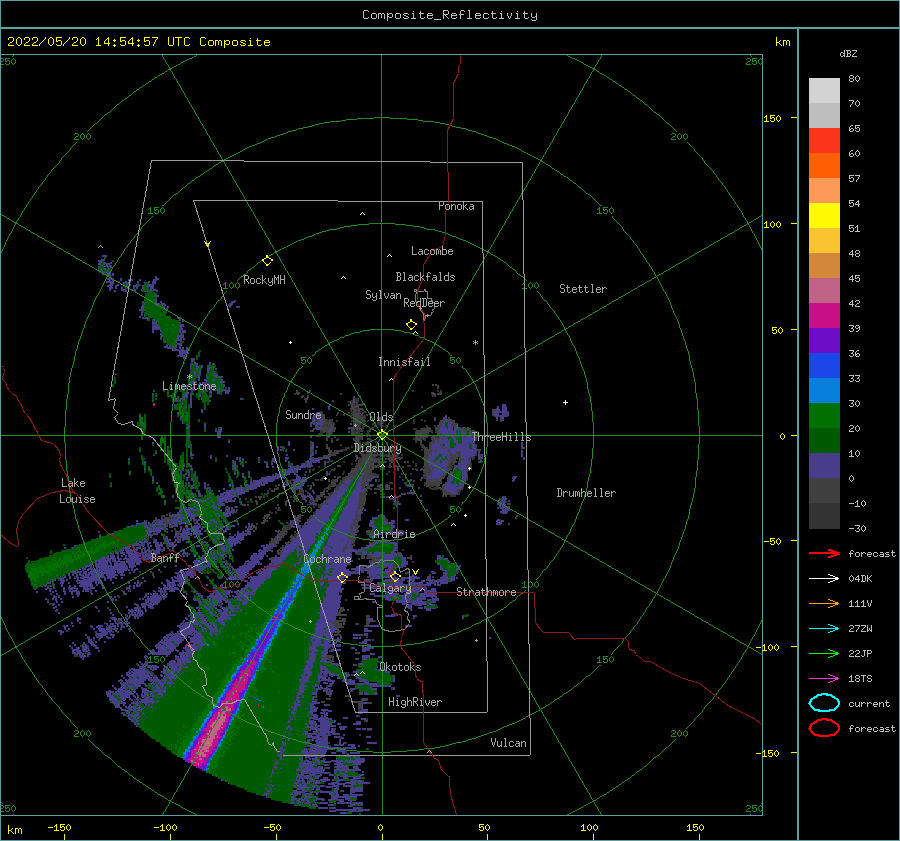This screenshot has width=900, height=841.
Task: Click the Lake Louise label
Action: 77,491
